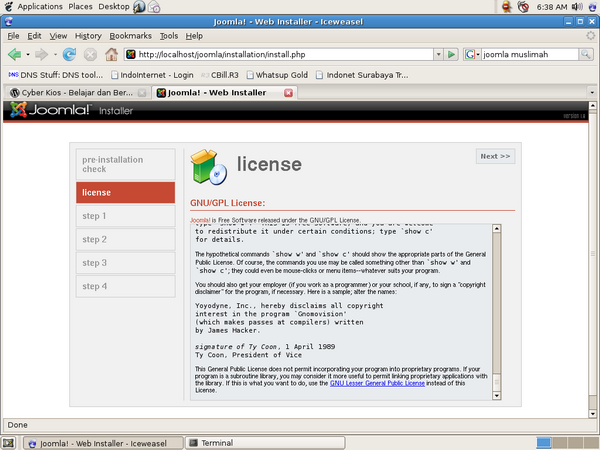
Task: Close the Joomla! Web Installer tab
Action: [x=289, y=93]
